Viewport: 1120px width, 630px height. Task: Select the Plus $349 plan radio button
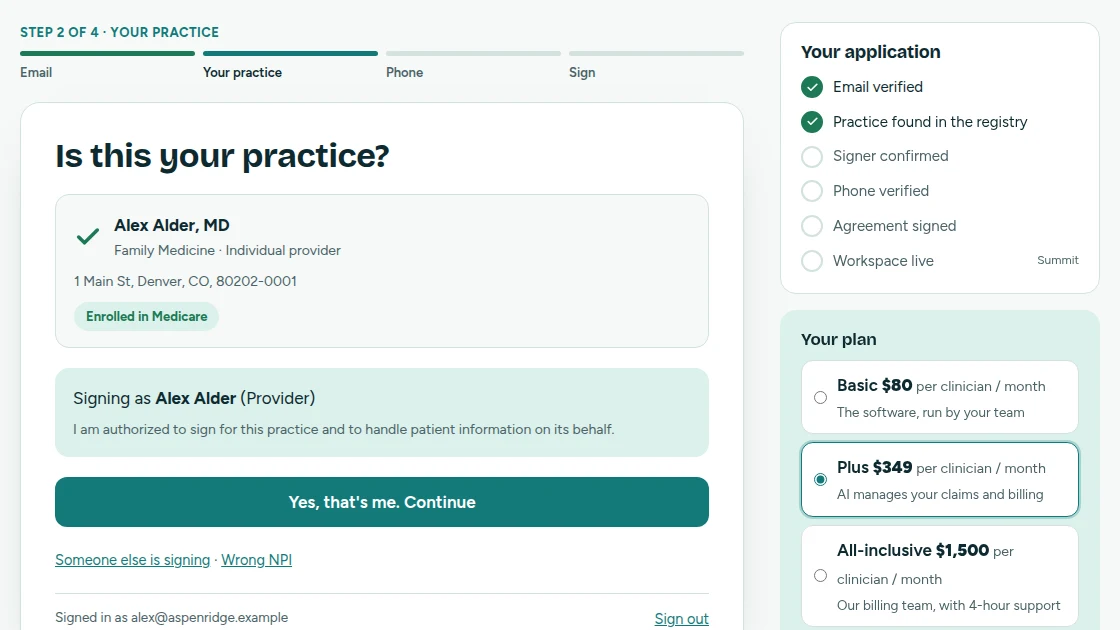point(821,479)
